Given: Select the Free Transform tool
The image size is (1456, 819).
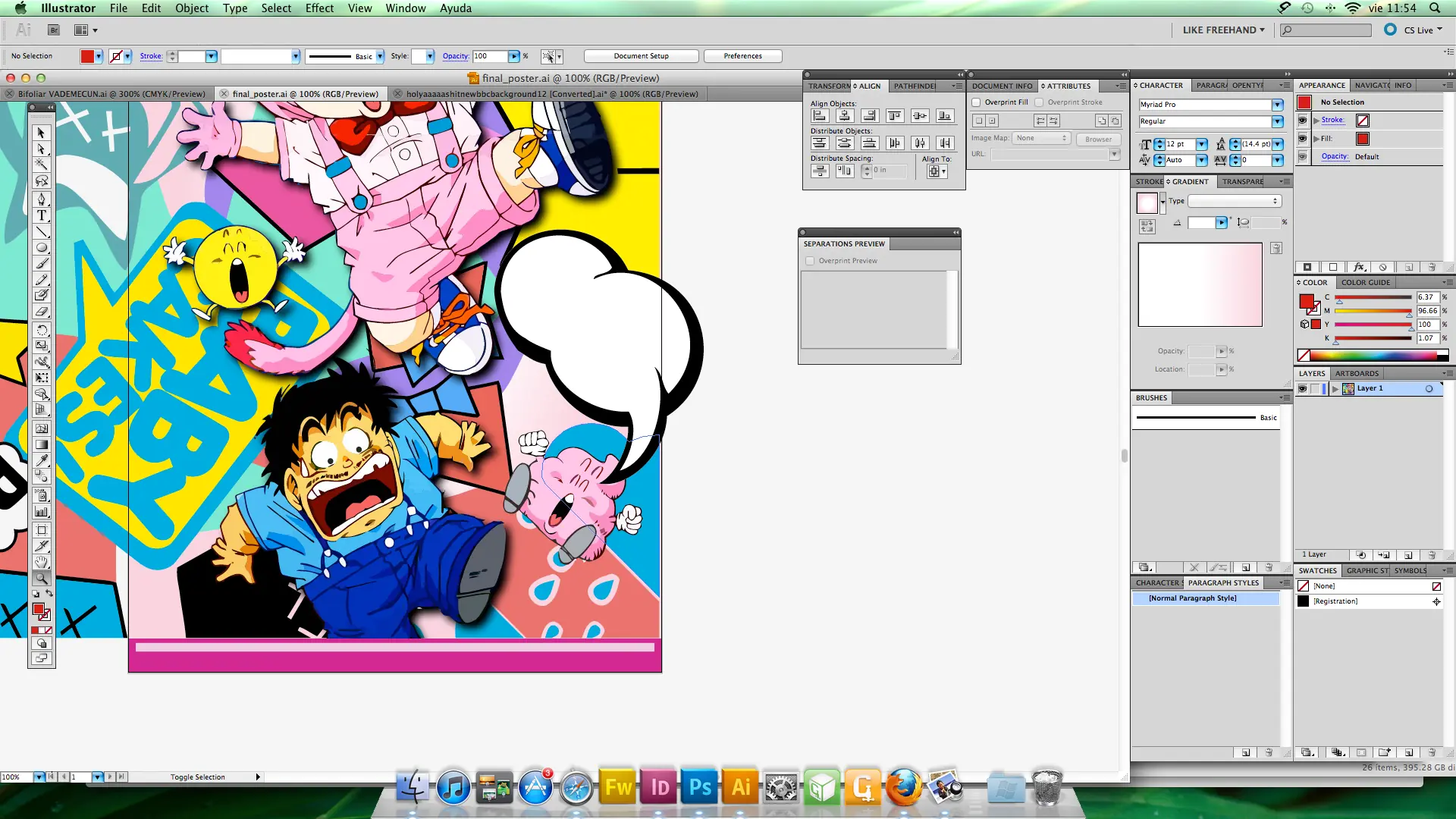Looking at the screenshot, I should (41, 378).
